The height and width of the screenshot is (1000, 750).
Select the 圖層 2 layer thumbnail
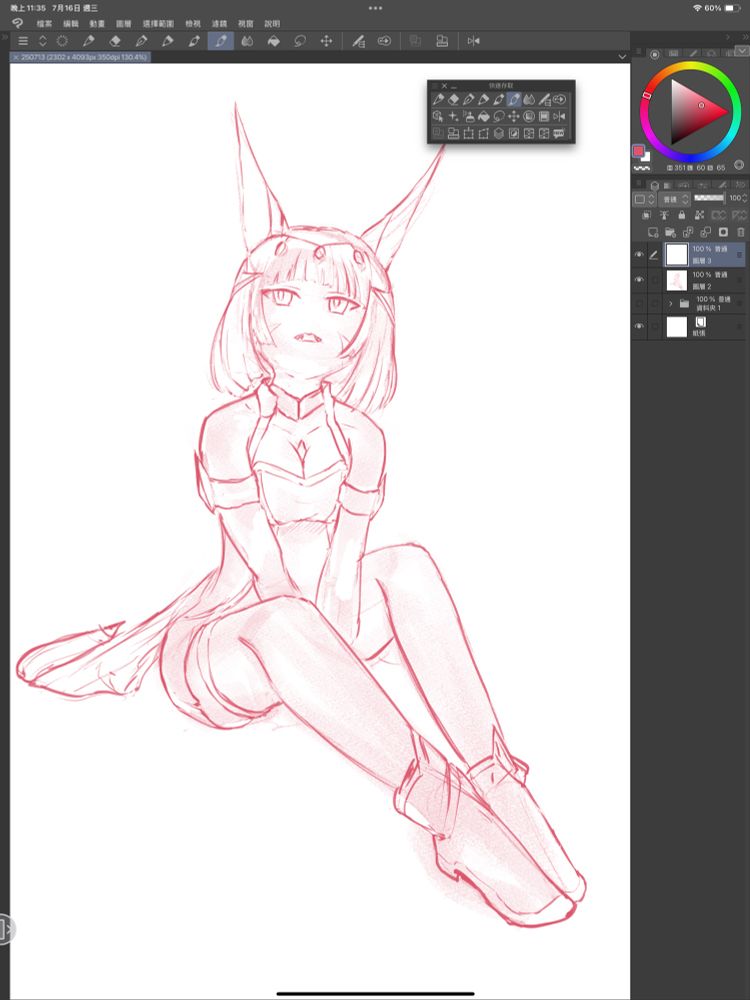677,280
